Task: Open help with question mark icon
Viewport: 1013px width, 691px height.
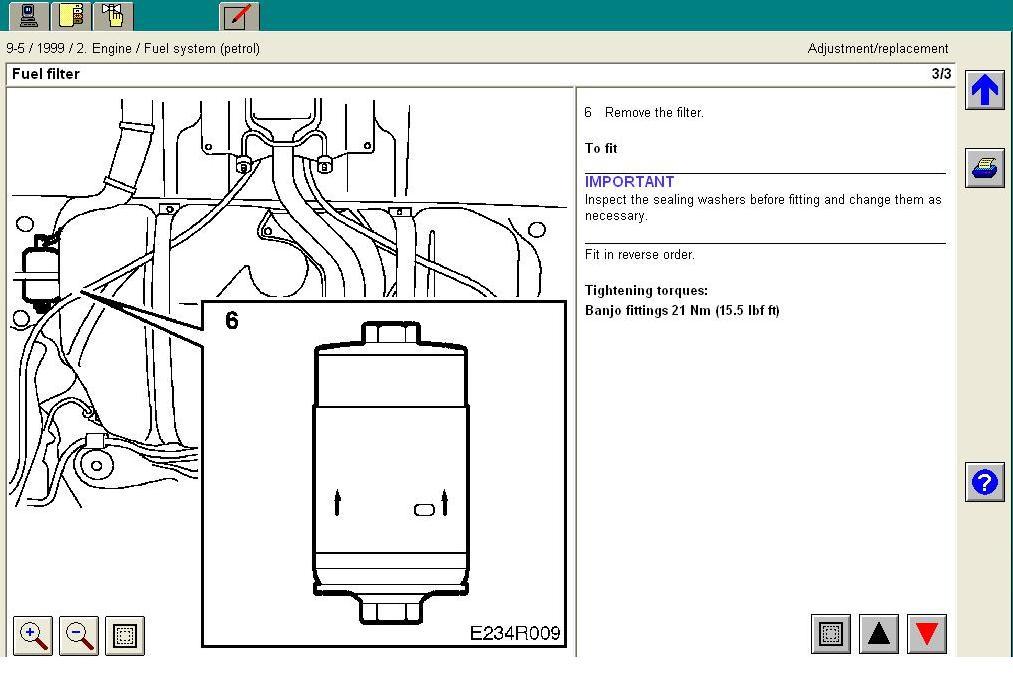Action: 985,482
